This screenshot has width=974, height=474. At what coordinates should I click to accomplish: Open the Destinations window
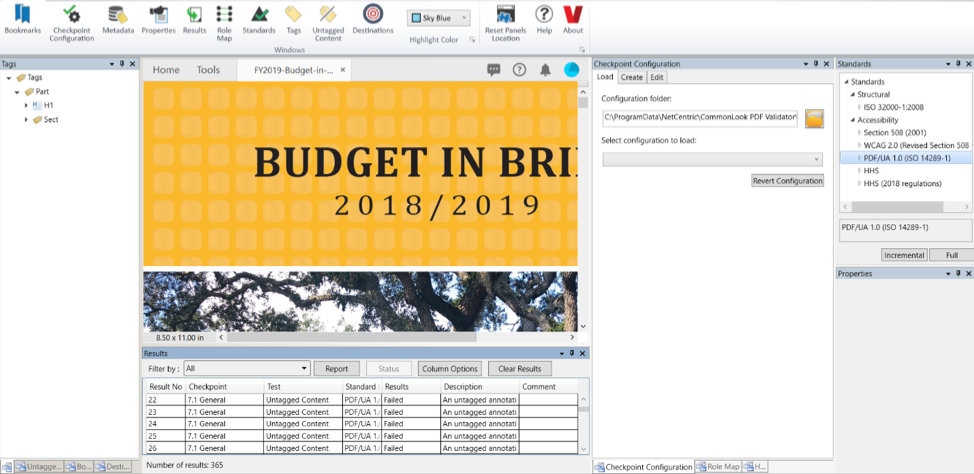[373, 19]
